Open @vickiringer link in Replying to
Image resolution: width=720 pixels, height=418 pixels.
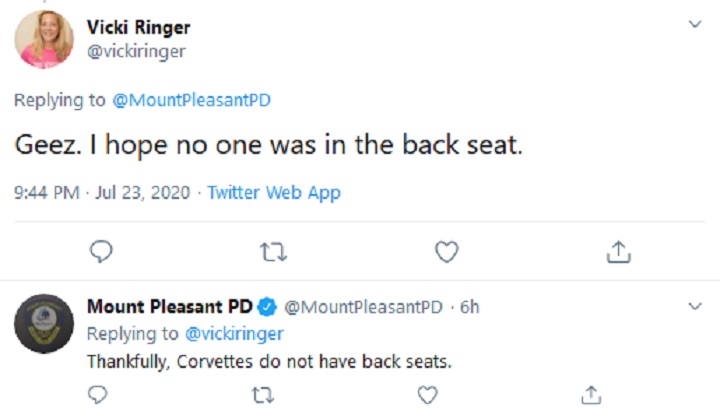click(234, 334)
